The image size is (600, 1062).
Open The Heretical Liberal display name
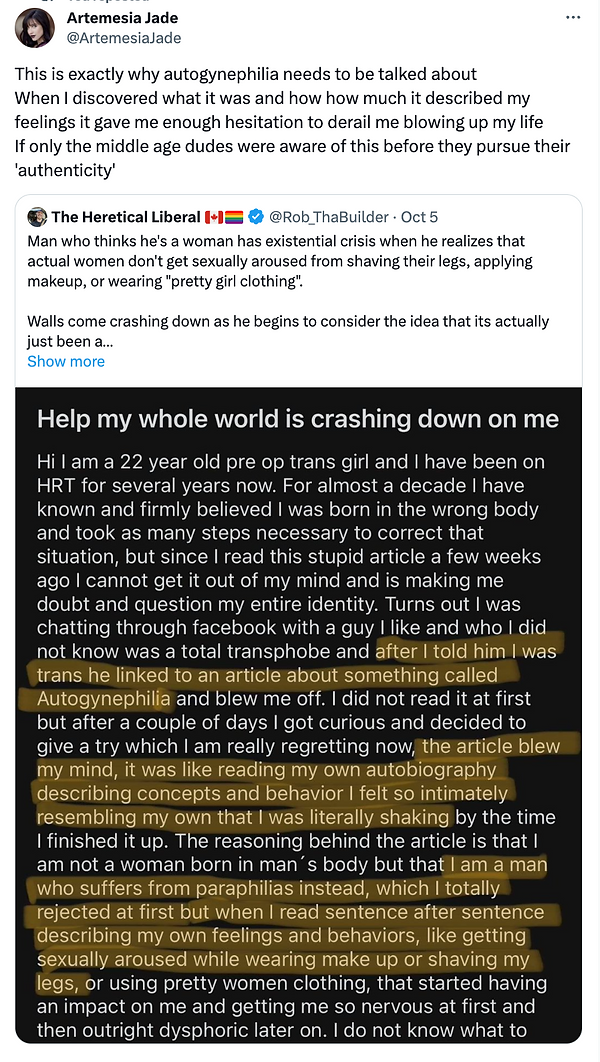pos(125,217)
